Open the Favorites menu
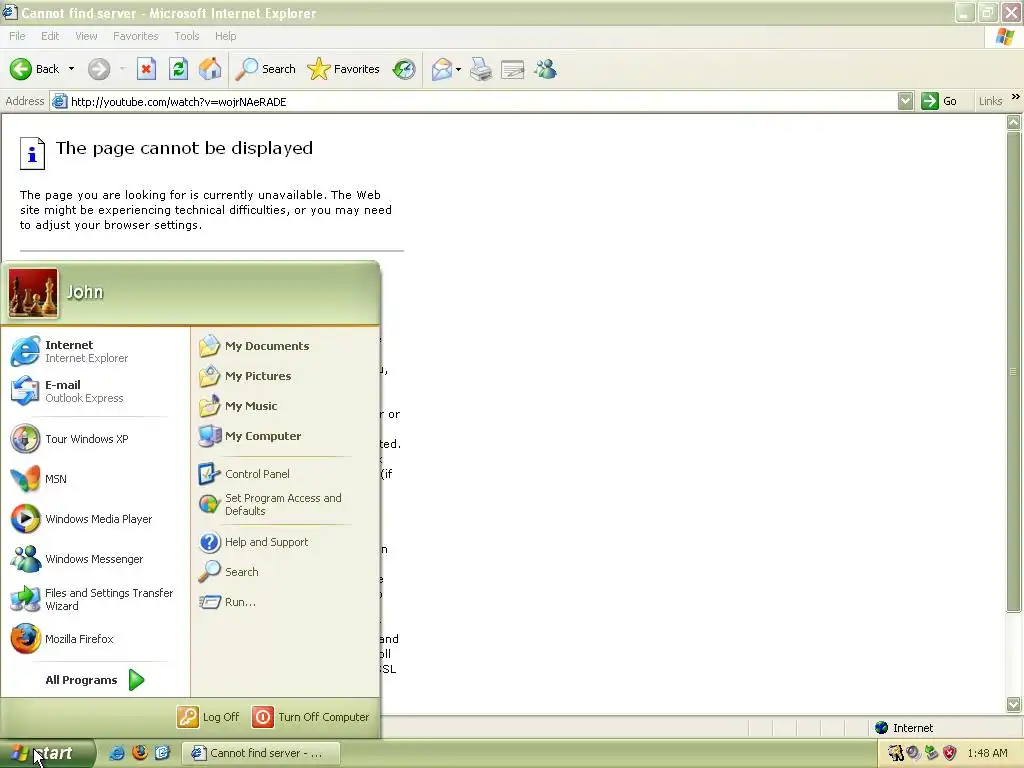This screenshot has width=1024, height=768. pyautogui.click(x=136, y=36)
